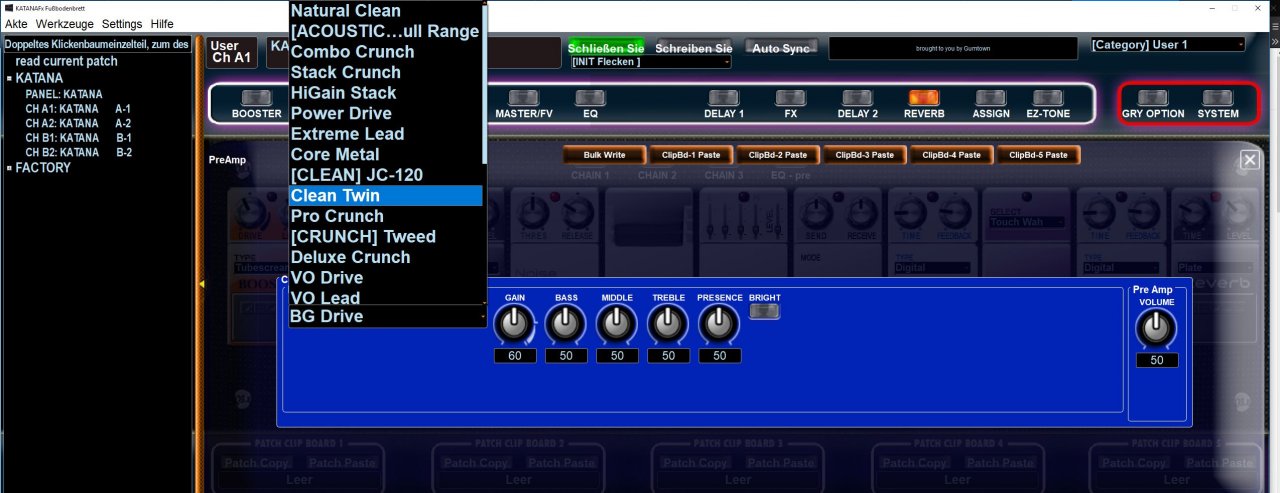The width and height of the screenshot is (1280, 493).
Task: Click the Bulk Write button
Action: pyautogui.click(x=604, y=155)
